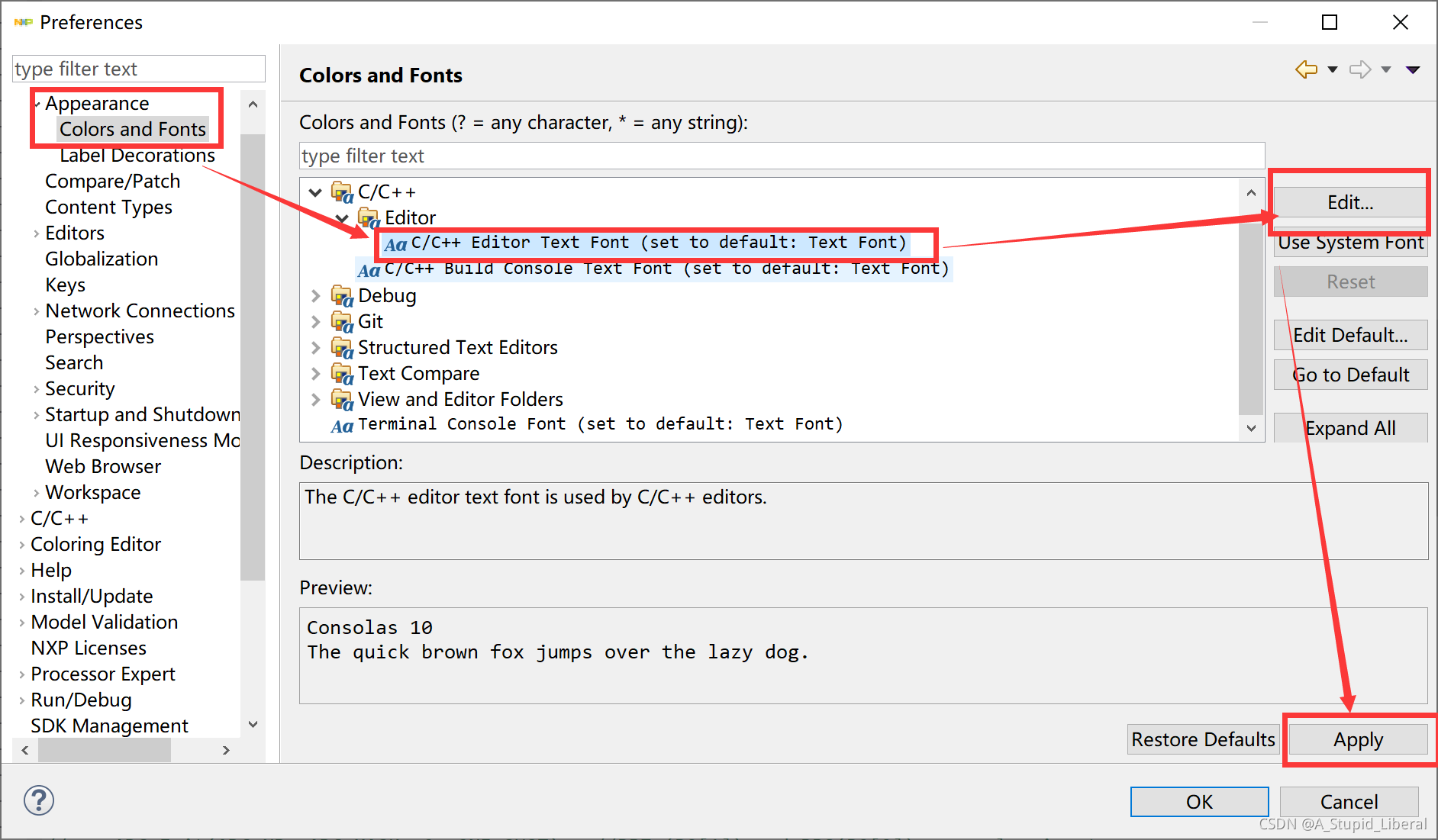
Task: Click the Aa icon of Terminal Console Font
Action: 342,426
